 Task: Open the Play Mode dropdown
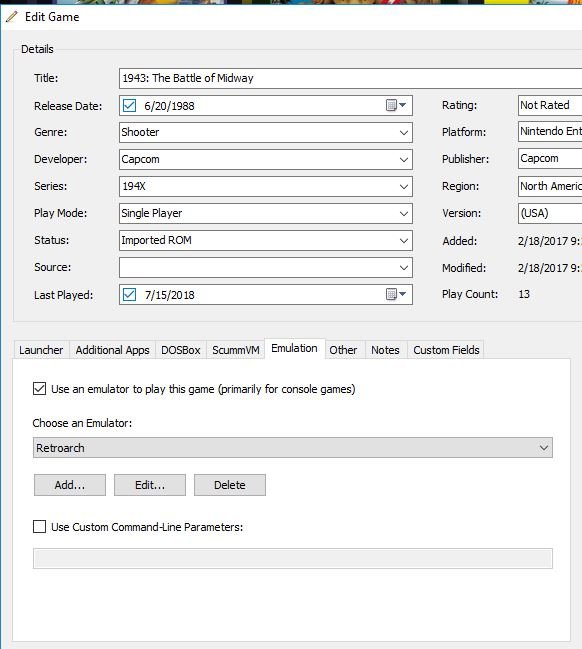(266, 214)
